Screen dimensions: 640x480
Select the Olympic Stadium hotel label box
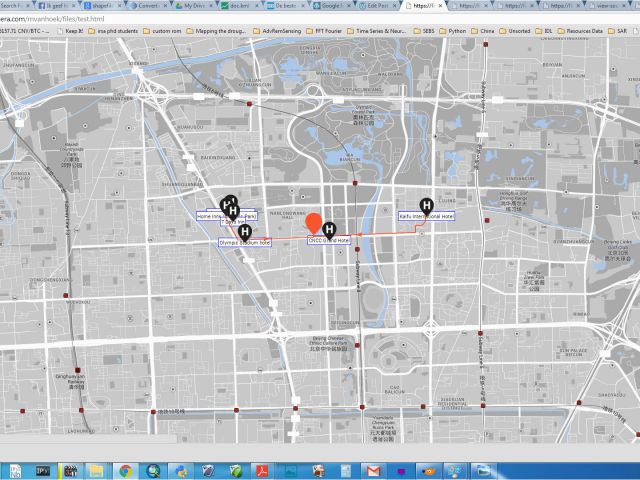(x=245, y=242)
